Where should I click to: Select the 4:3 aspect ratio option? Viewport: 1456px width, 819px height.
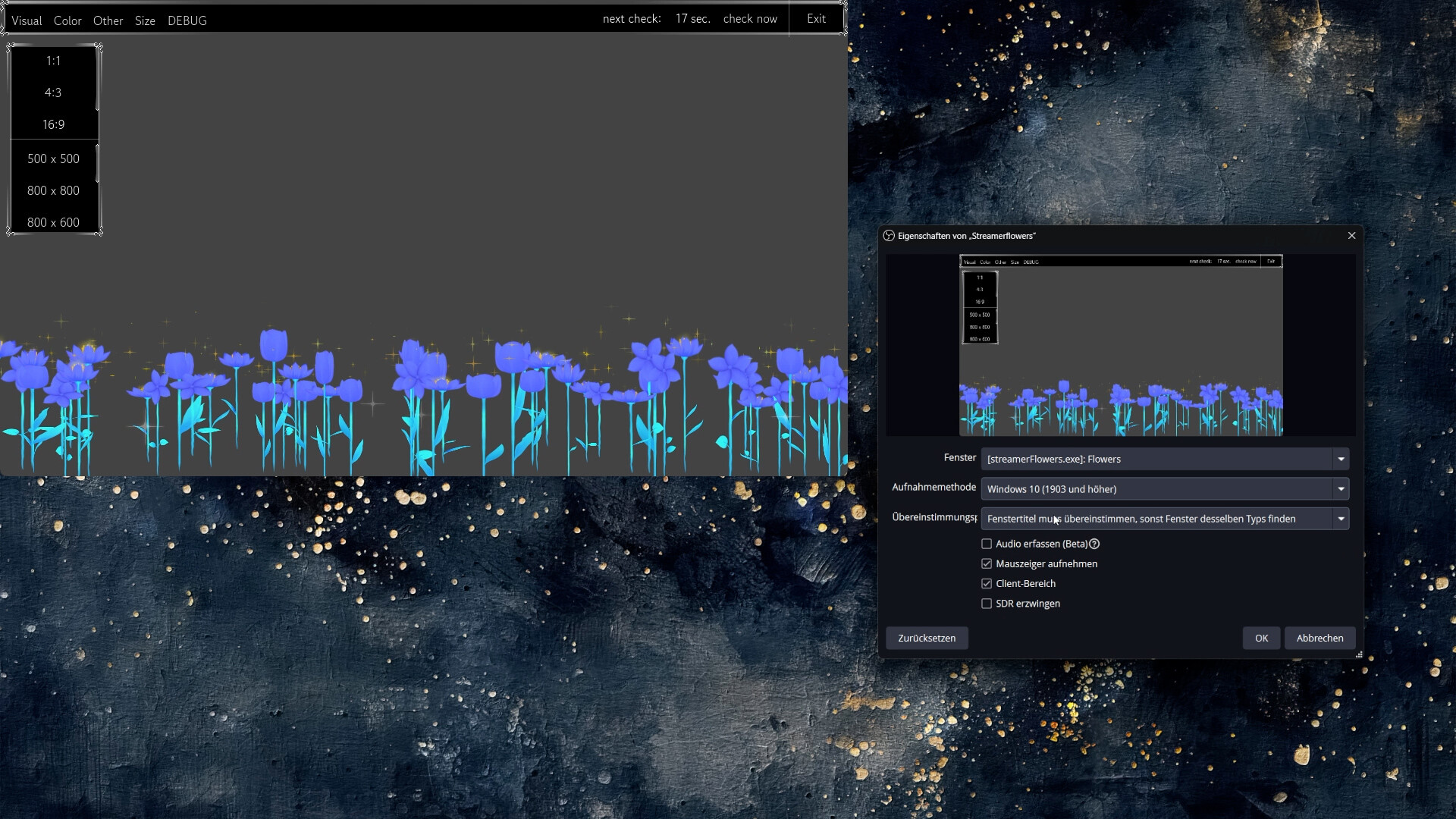click(x=52, y=93)
